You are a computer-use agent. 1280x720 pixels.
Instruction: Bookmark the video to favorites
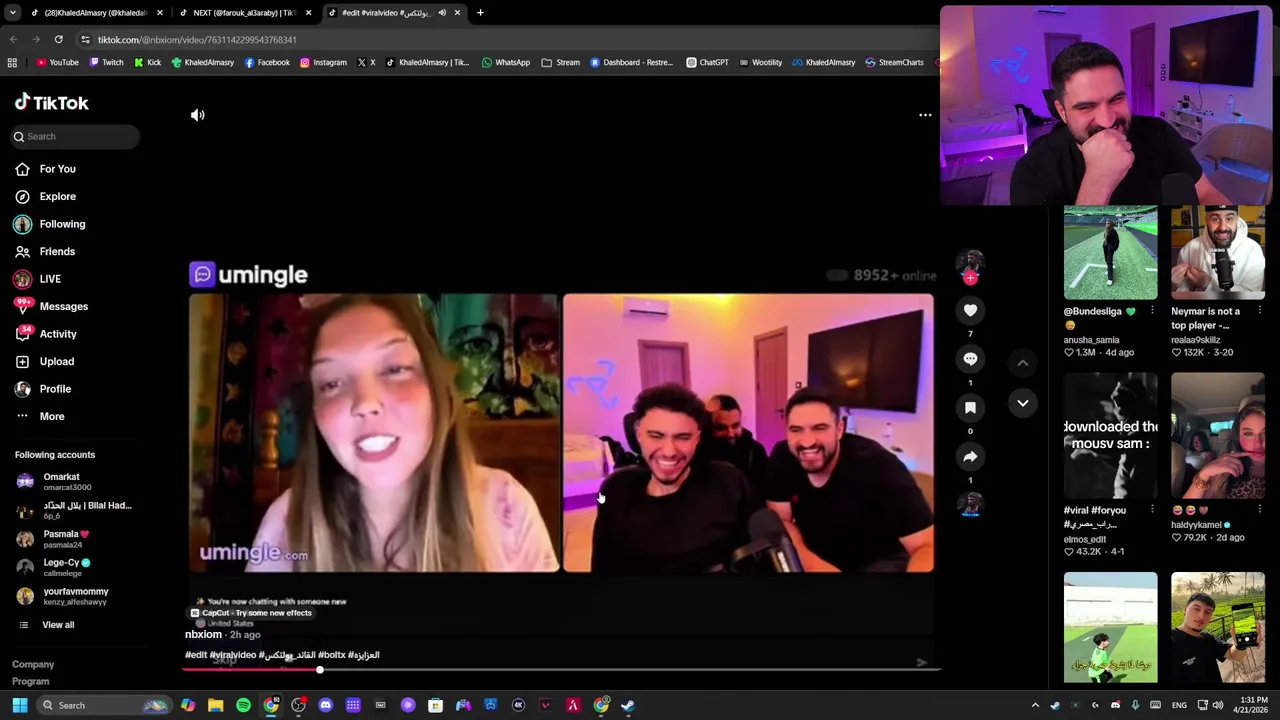[x=970, y=407]
